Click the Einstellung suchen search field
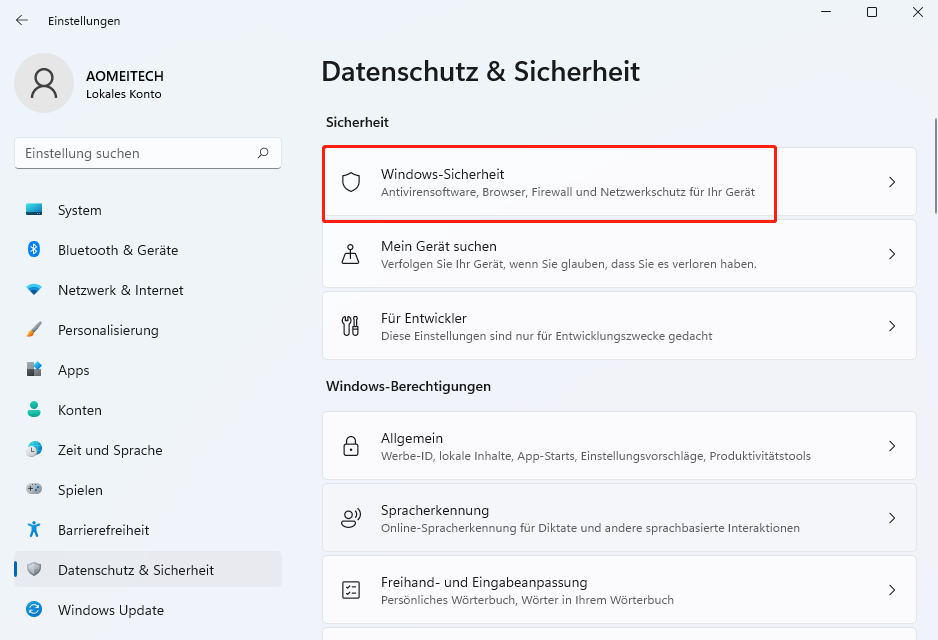 (135, 153)
